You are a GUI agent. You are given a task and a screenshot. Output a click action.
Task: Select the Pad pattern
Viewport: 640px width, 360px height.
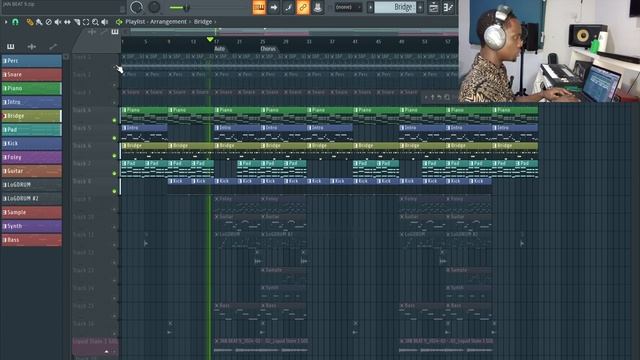point(31,130)
